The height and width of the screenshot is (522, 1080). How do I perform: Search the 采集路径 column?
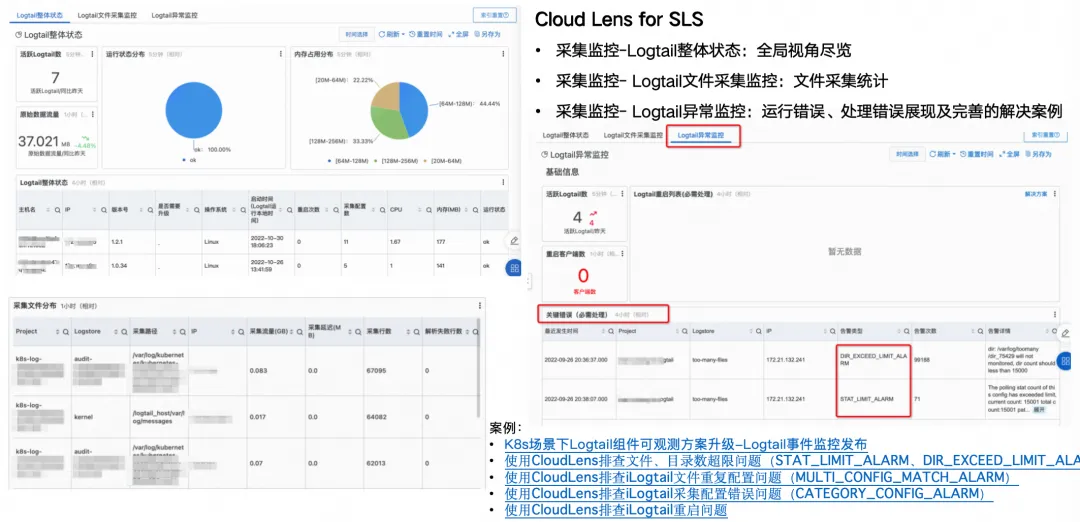(x=183, y=332)
